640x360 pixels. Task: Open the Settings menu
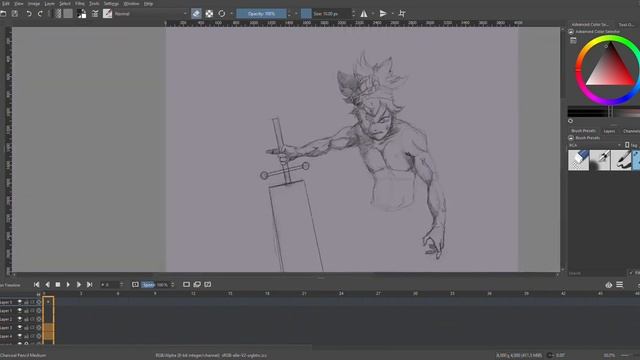pos(111,4)
